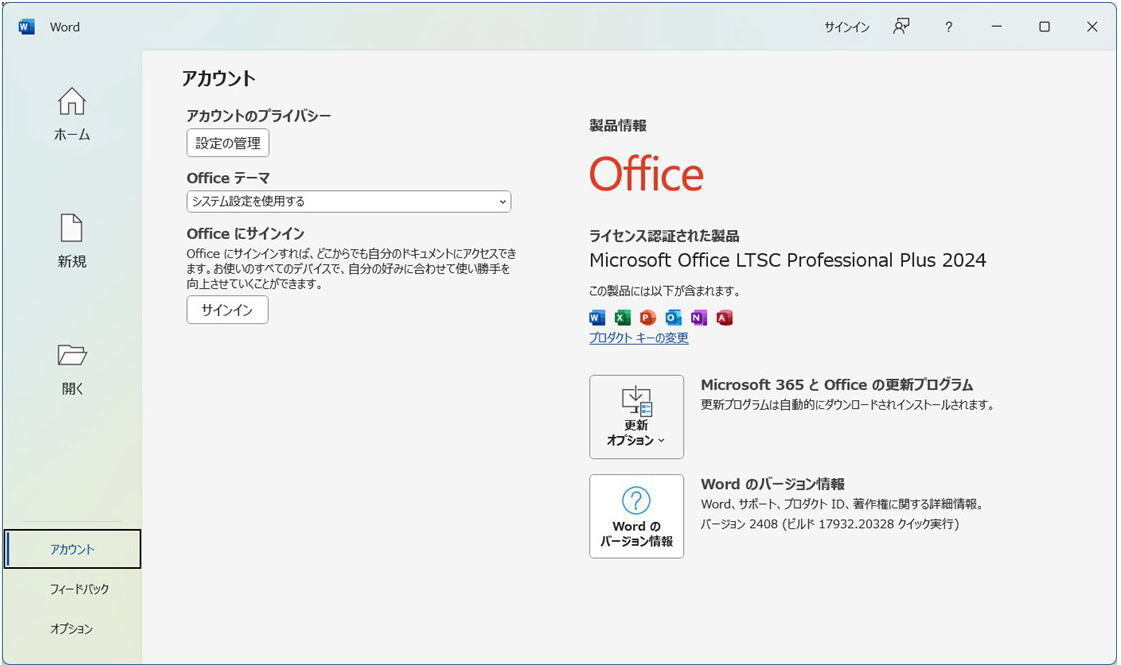Minimize the Word window
Viewport: 1121px width, 665px height.
point(996,26)
